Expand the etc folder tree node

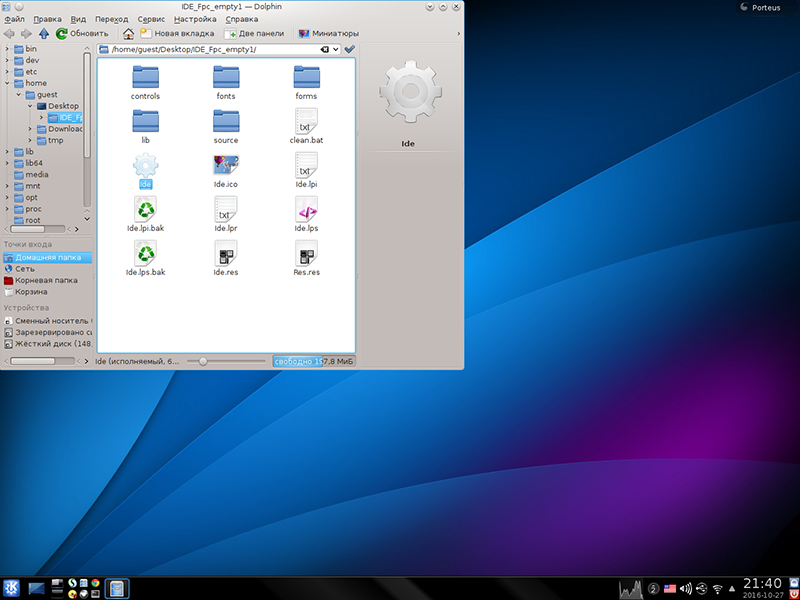[7, 72]
